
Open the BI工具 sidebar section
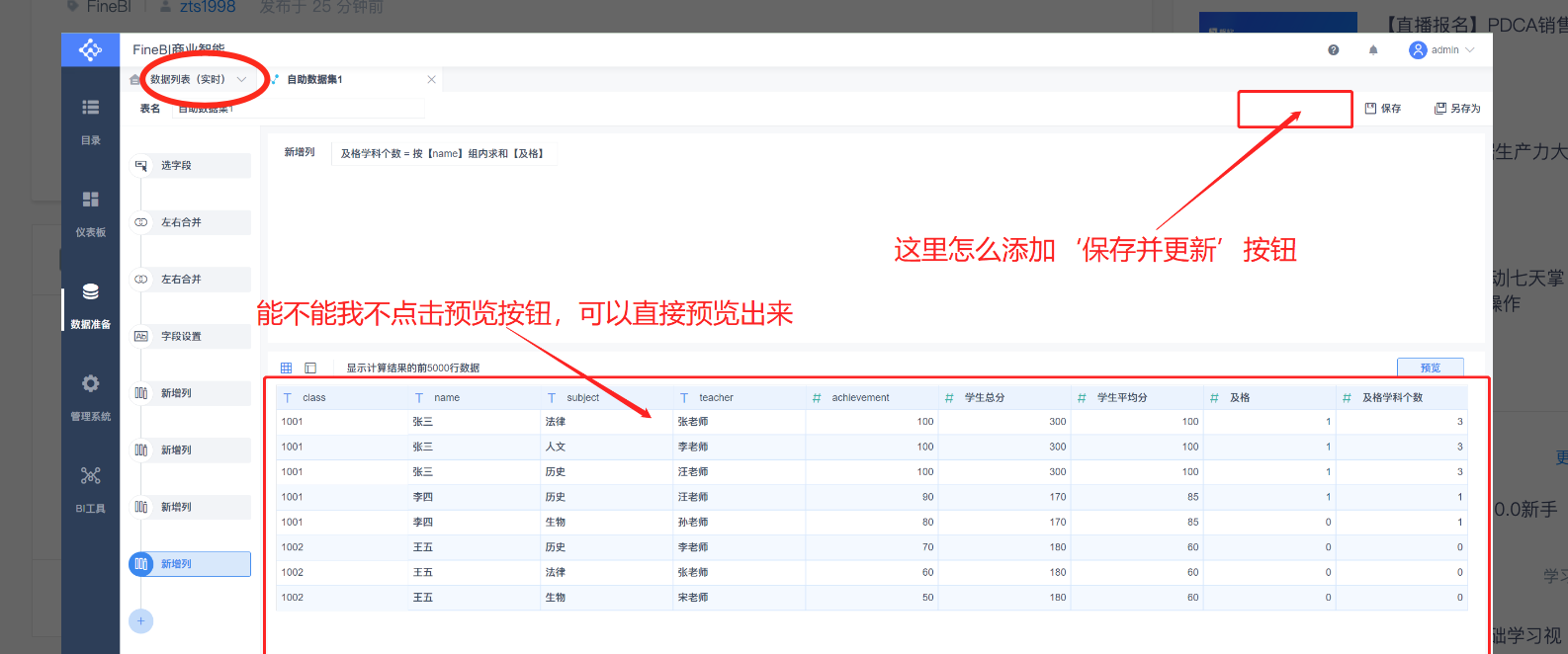click(90, 488)
